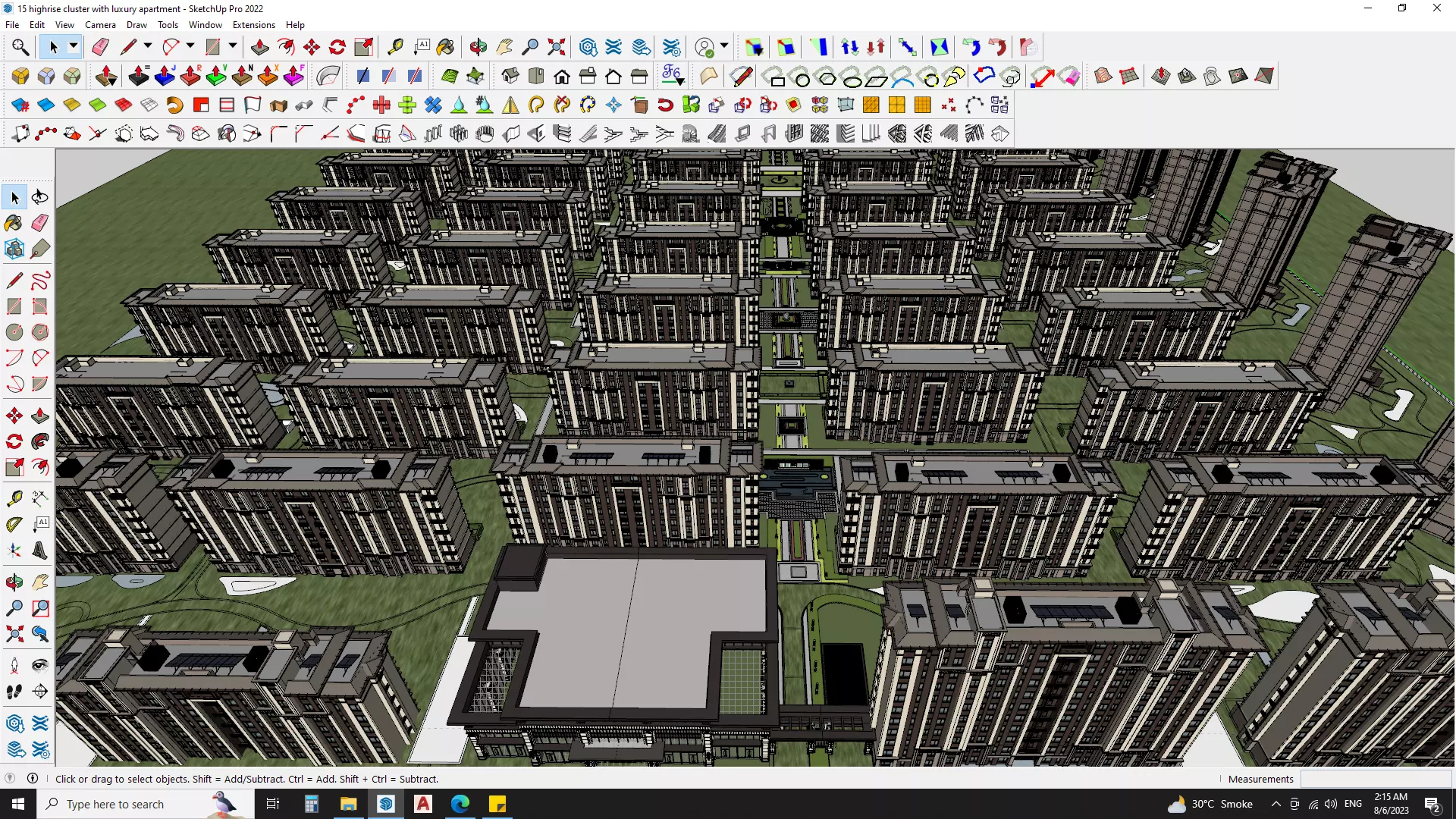Choose the Polygon tool in left palette

coord(40,332)
